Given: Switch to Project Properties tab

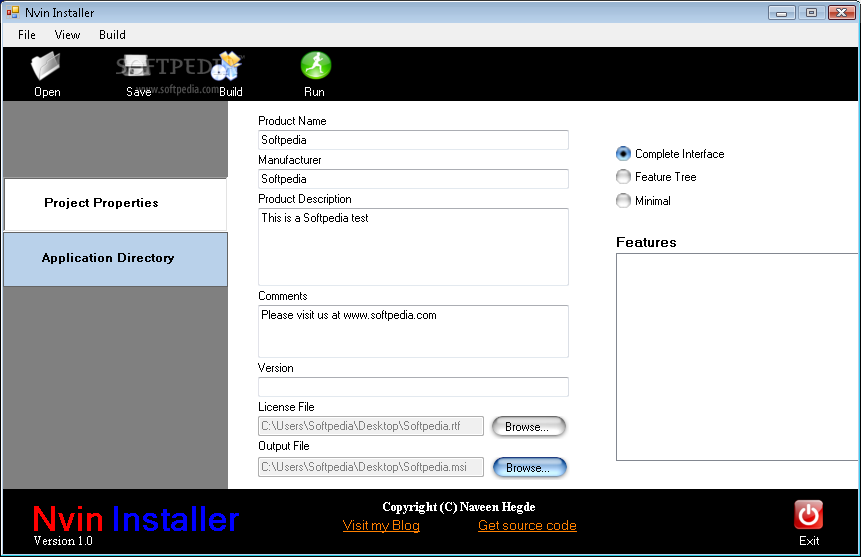Looking at the screenshot, I should coord(115,204).
